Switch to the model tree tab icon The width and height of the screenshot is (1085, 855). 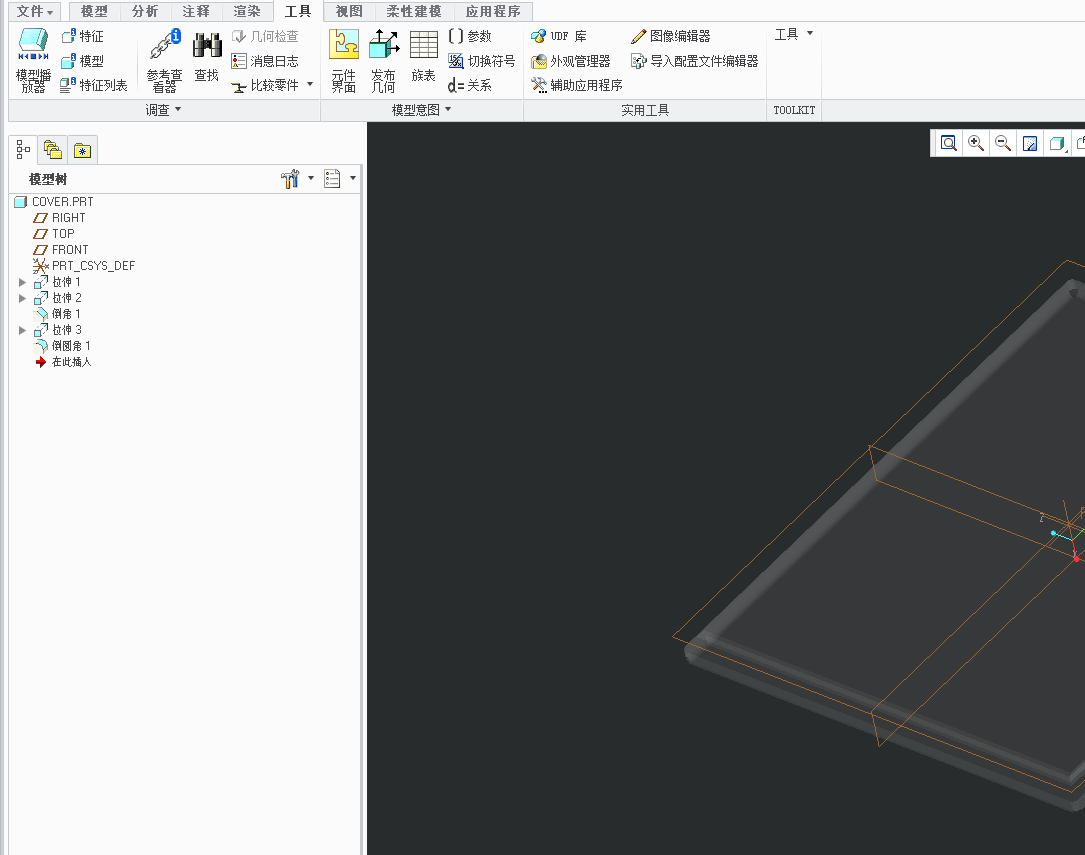pyautogui.click(x=23, y=149)
